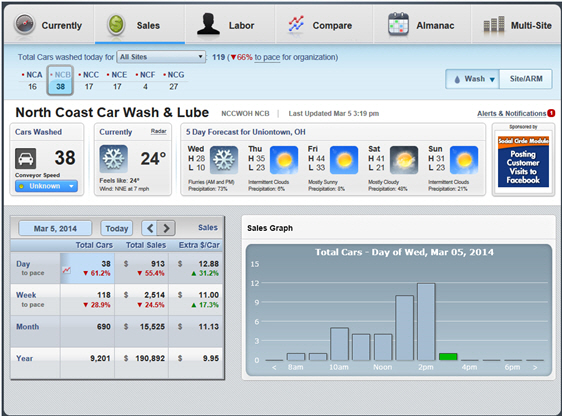Click the Month row label
Screen dimensions: 563x417
(x=28, y=327)
